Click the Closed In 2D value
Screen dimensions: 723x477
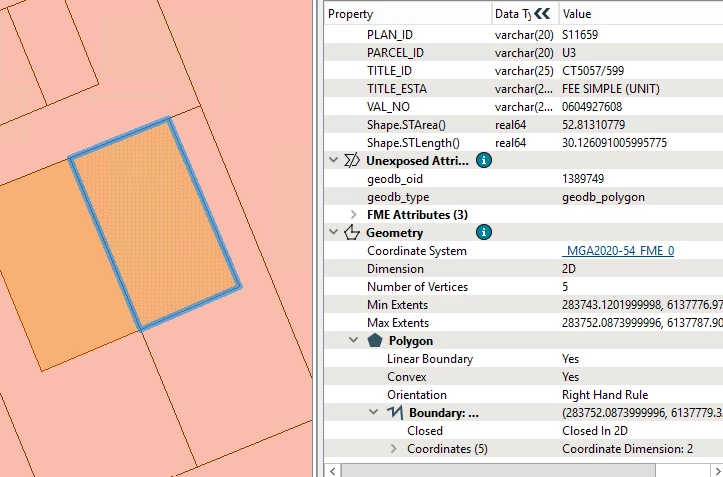595,430
